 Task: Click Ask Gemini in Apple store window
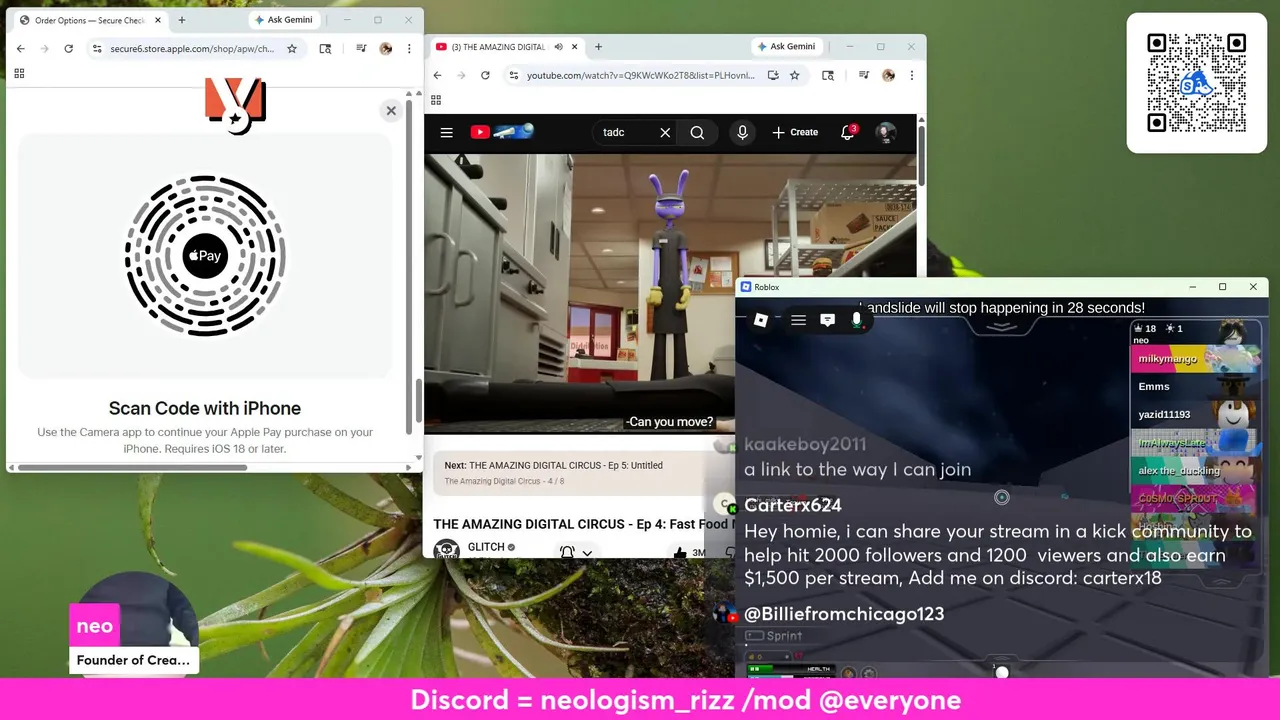(x=284, y=20)
